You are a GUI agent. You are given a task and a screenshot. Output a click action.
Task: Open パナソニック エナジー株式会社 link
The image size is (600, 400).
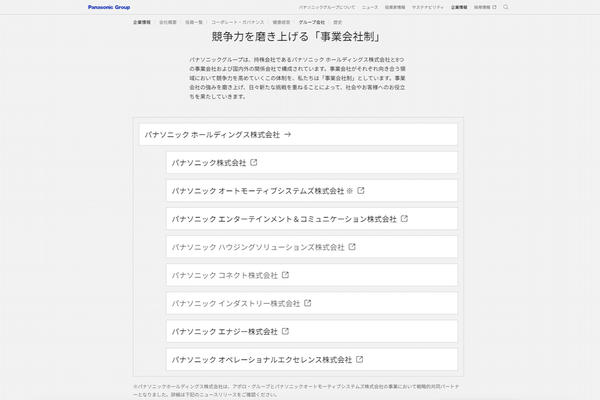point(312,331)
